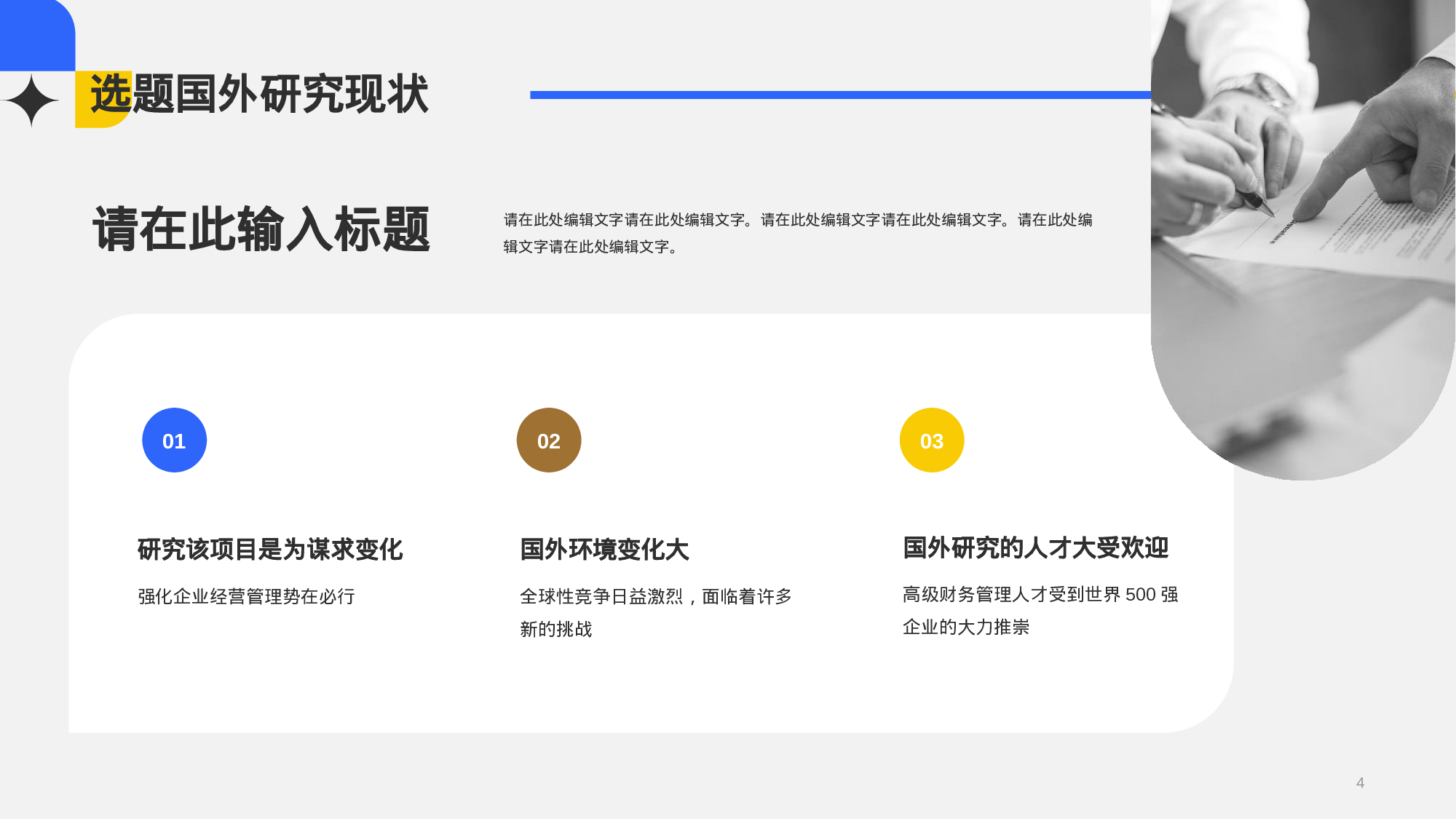Image resolution: width=1456 pixels, height=819 pixels.
Task: Select the heading 选题国外研究现状
Action: tap(258, 92)
